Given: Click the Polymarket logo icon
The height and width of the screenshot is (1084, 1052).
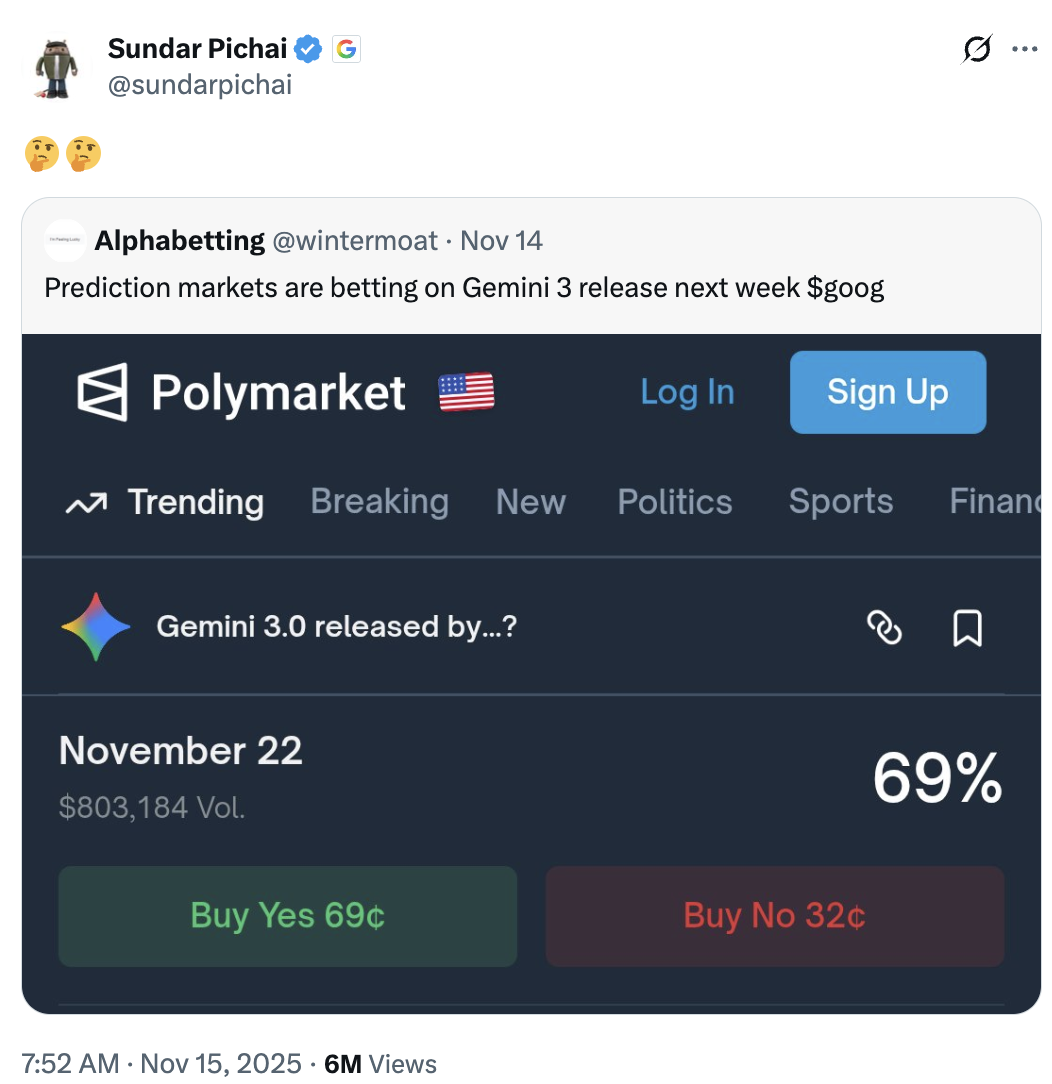Looking at the screenshot, I should (x=103, y=392).
